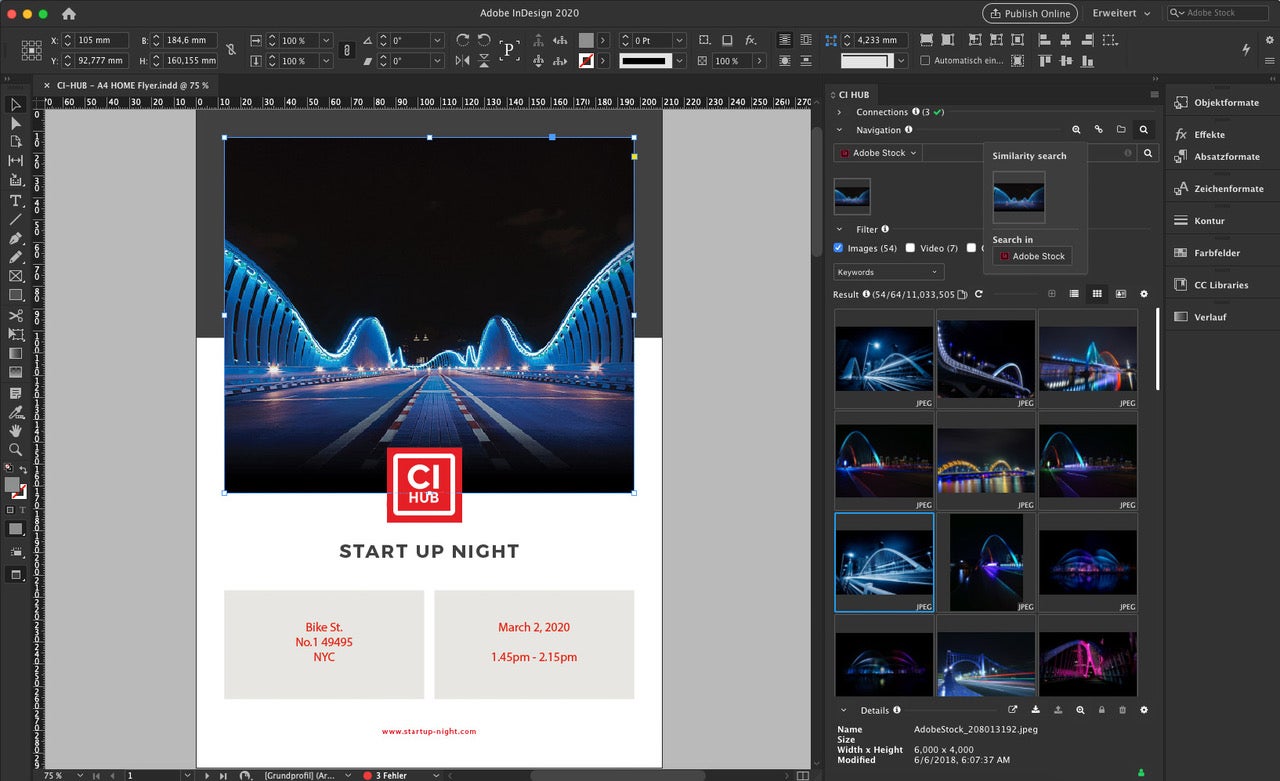Open the folder browse icon in Navigation
The height and width of the screenshot is (781, 1280).
point(1121,130)
